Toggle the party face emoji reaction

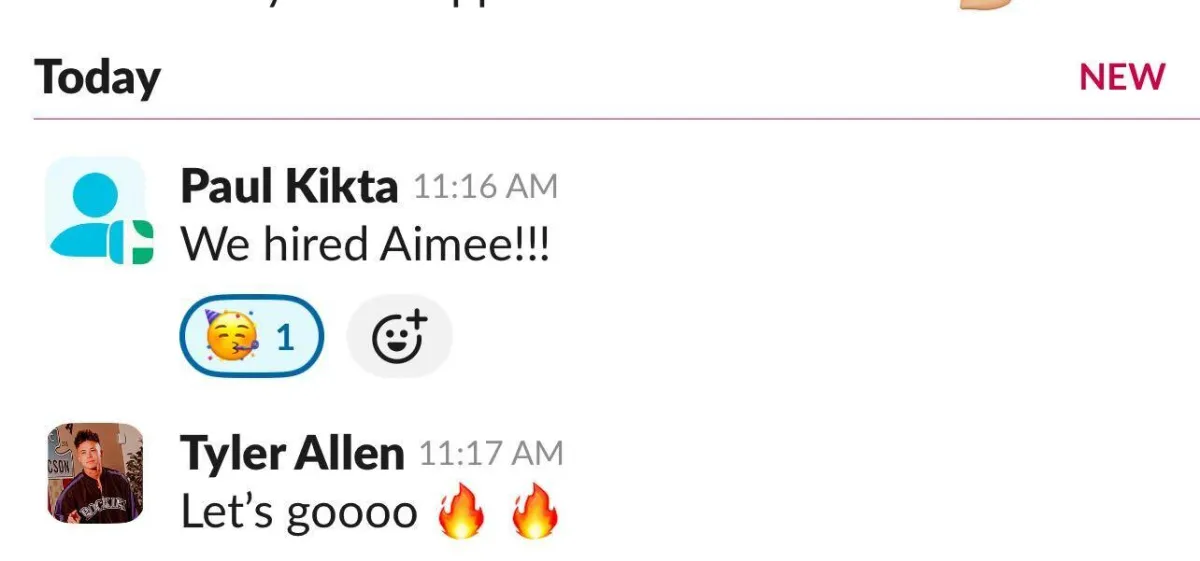pyautogui.click(x=253, y=337)
